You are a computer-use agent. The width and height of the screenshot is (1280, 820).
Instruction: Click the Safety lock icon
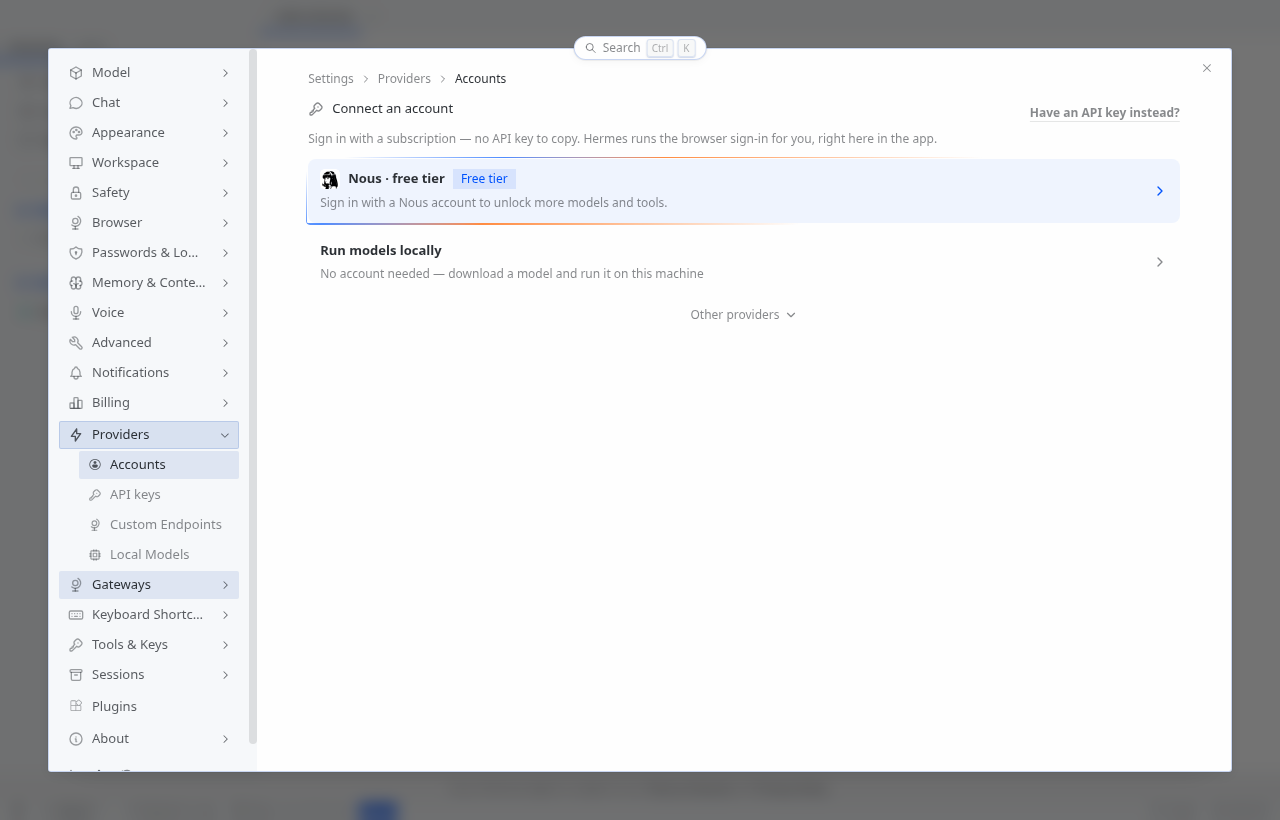(x=76, y=193)
